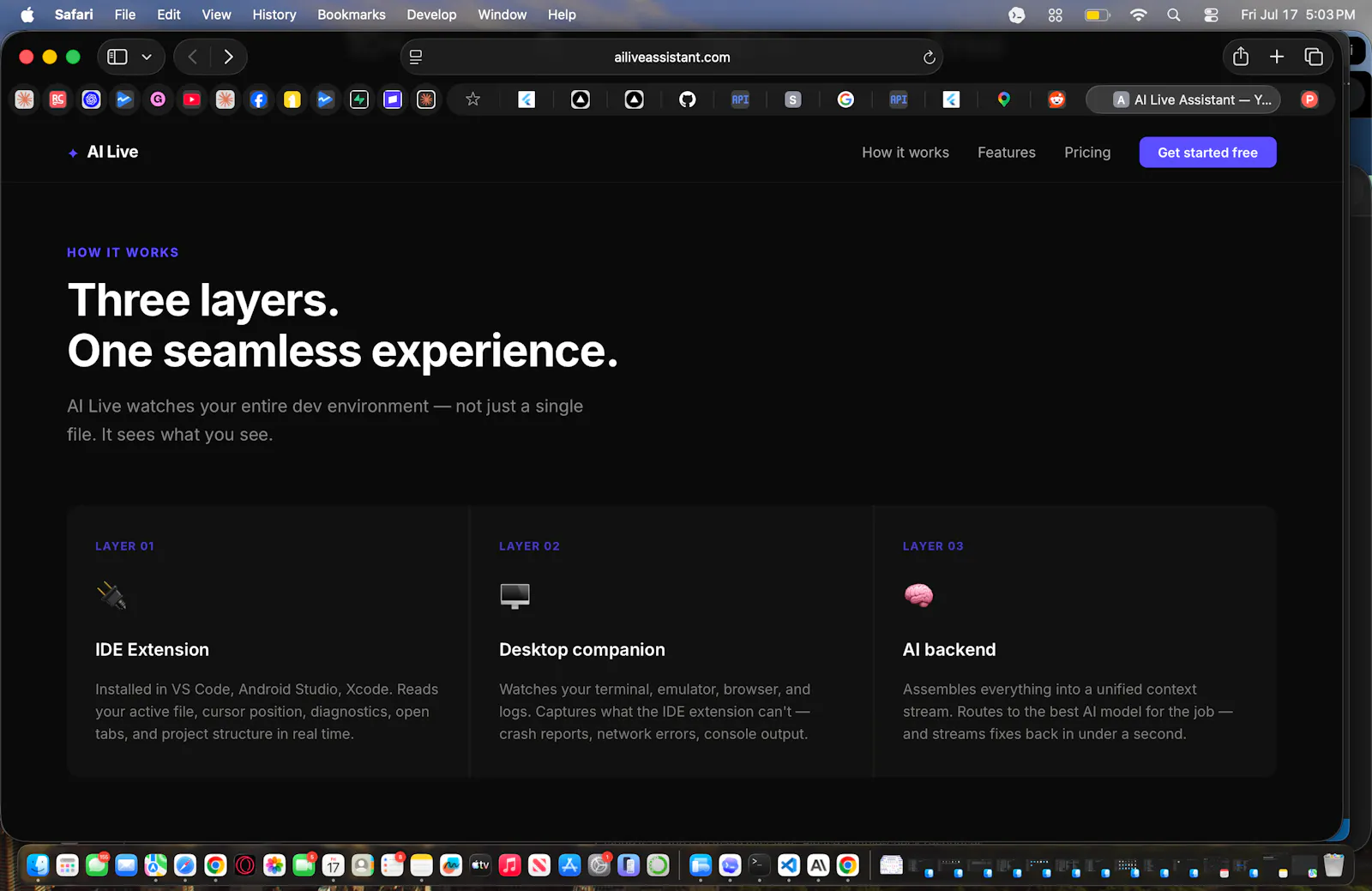Open the Apple menu
1372x891 pixels.
[x=27, y=15]
